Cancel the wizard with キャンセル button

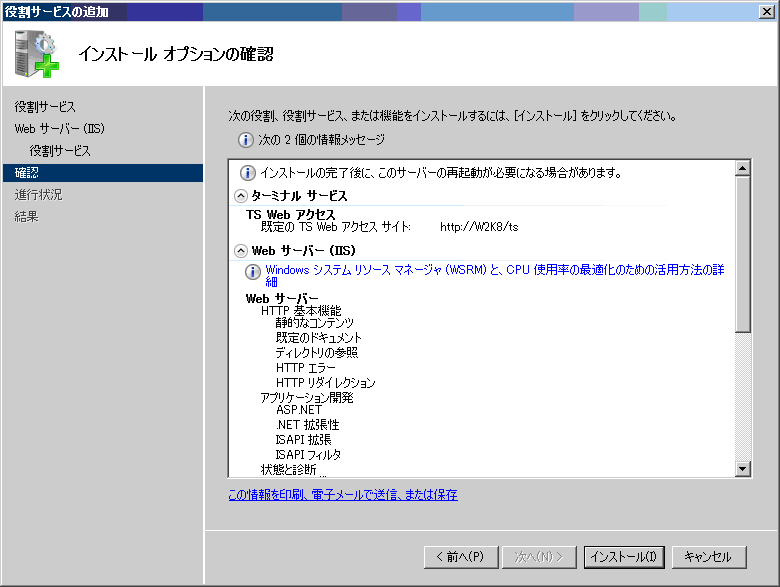click(x=708, y=557)
